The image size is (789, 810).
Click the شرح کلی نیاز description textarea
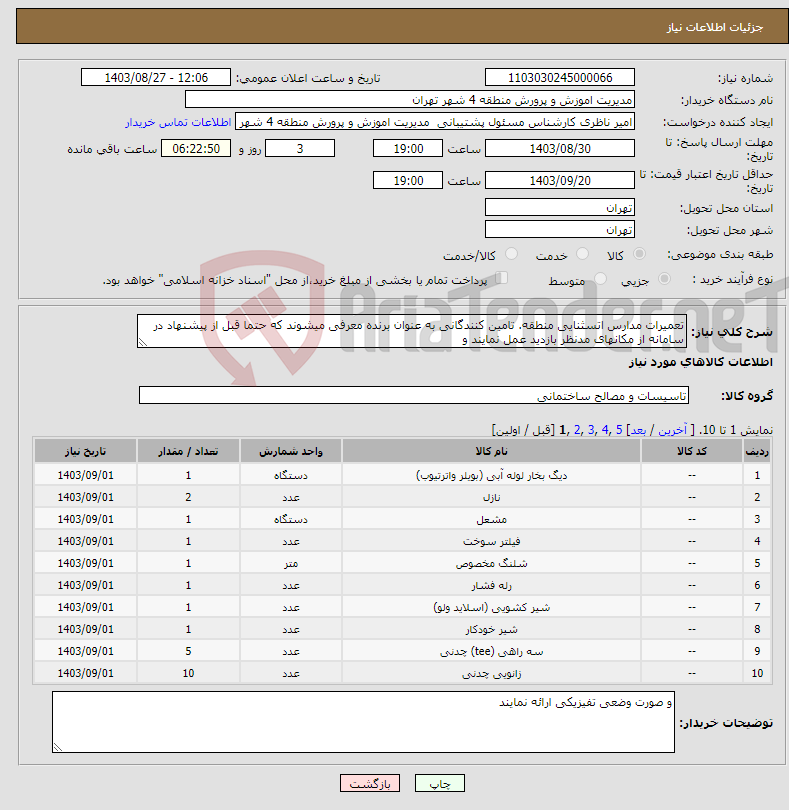(412, 331)
